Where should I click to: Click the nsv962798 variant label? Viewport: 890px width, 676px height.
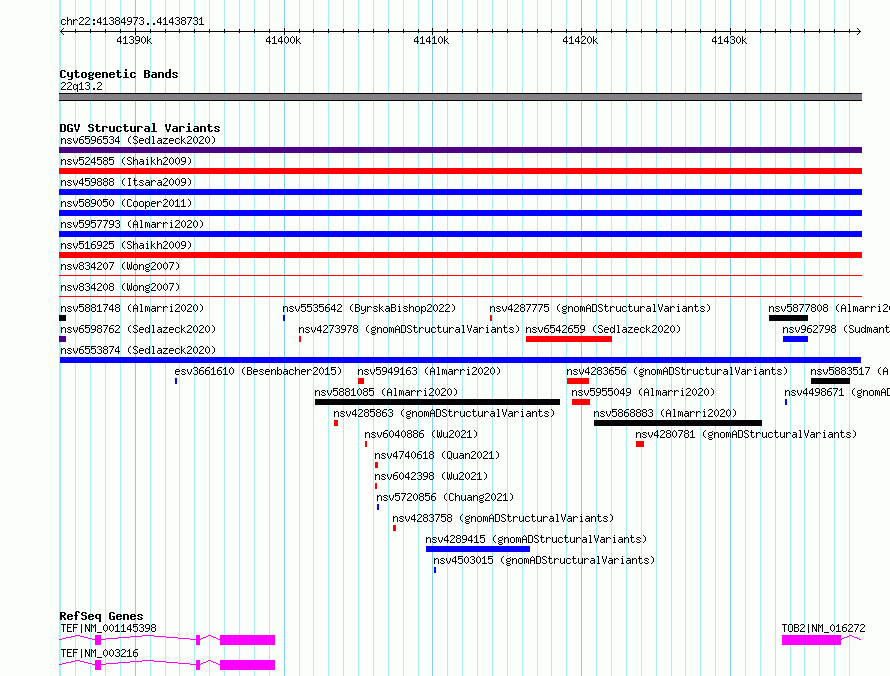coord(836,329)
